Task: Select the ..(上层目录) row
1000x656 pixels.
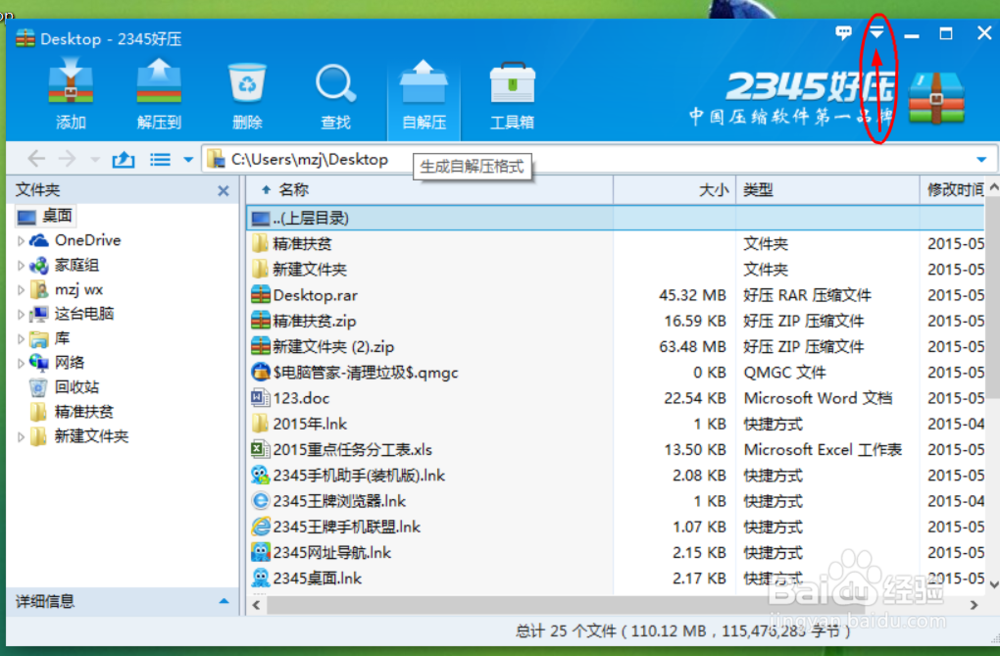Action: click(615, 218)
